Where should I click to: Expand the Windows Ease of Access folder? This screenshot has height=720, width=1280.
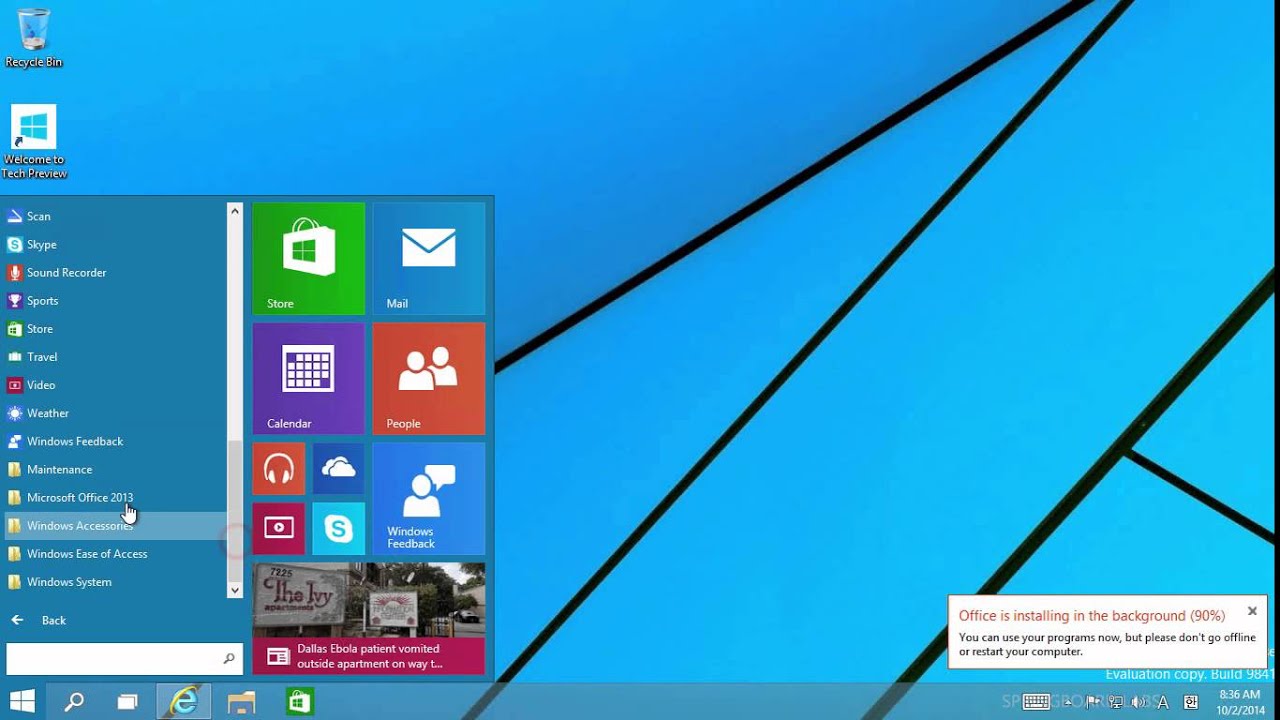pyautogui.click(x=114, y=553)
